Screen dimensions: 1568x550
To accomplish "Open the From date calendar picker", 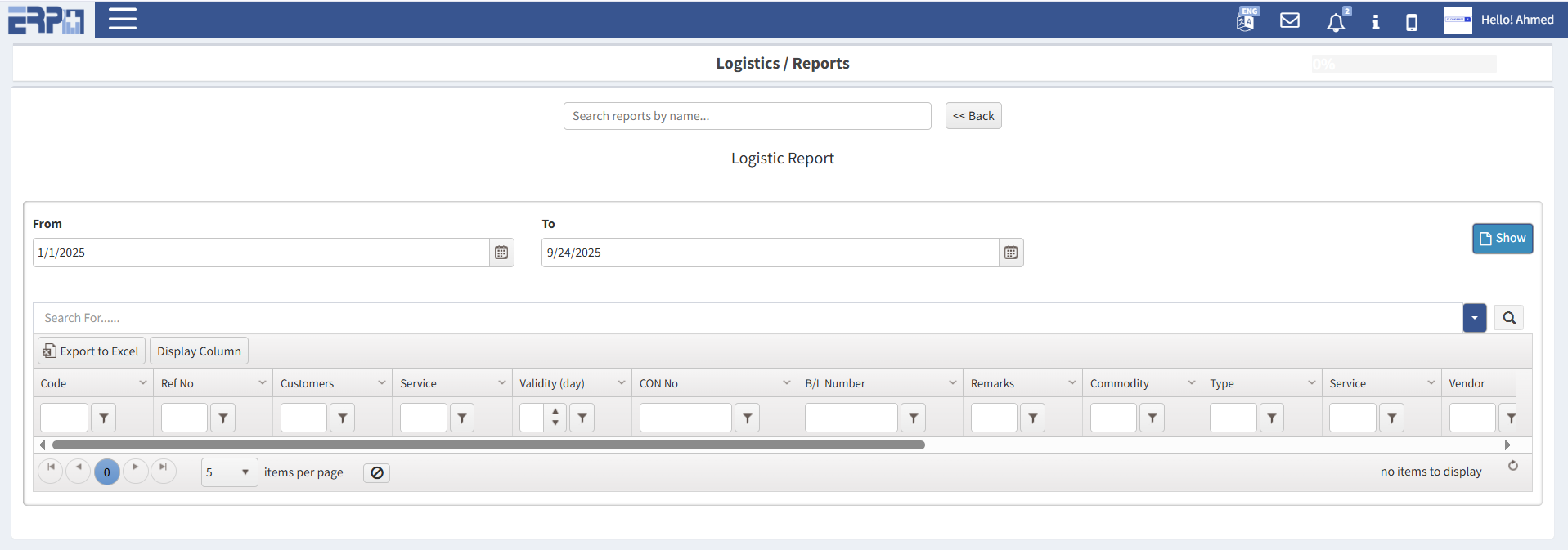I will (501, 253).
